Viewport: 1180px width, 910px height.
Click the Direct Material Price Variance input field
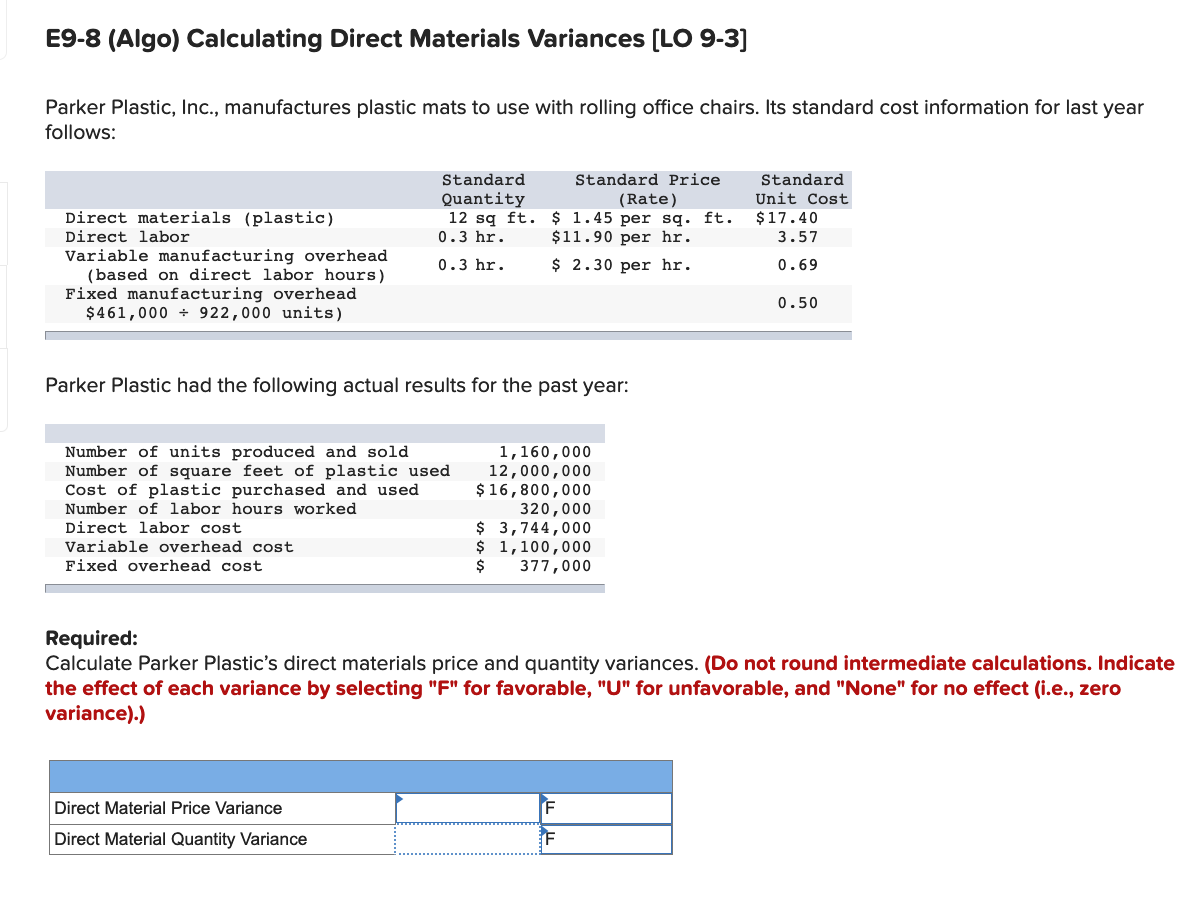pos(465,808)
